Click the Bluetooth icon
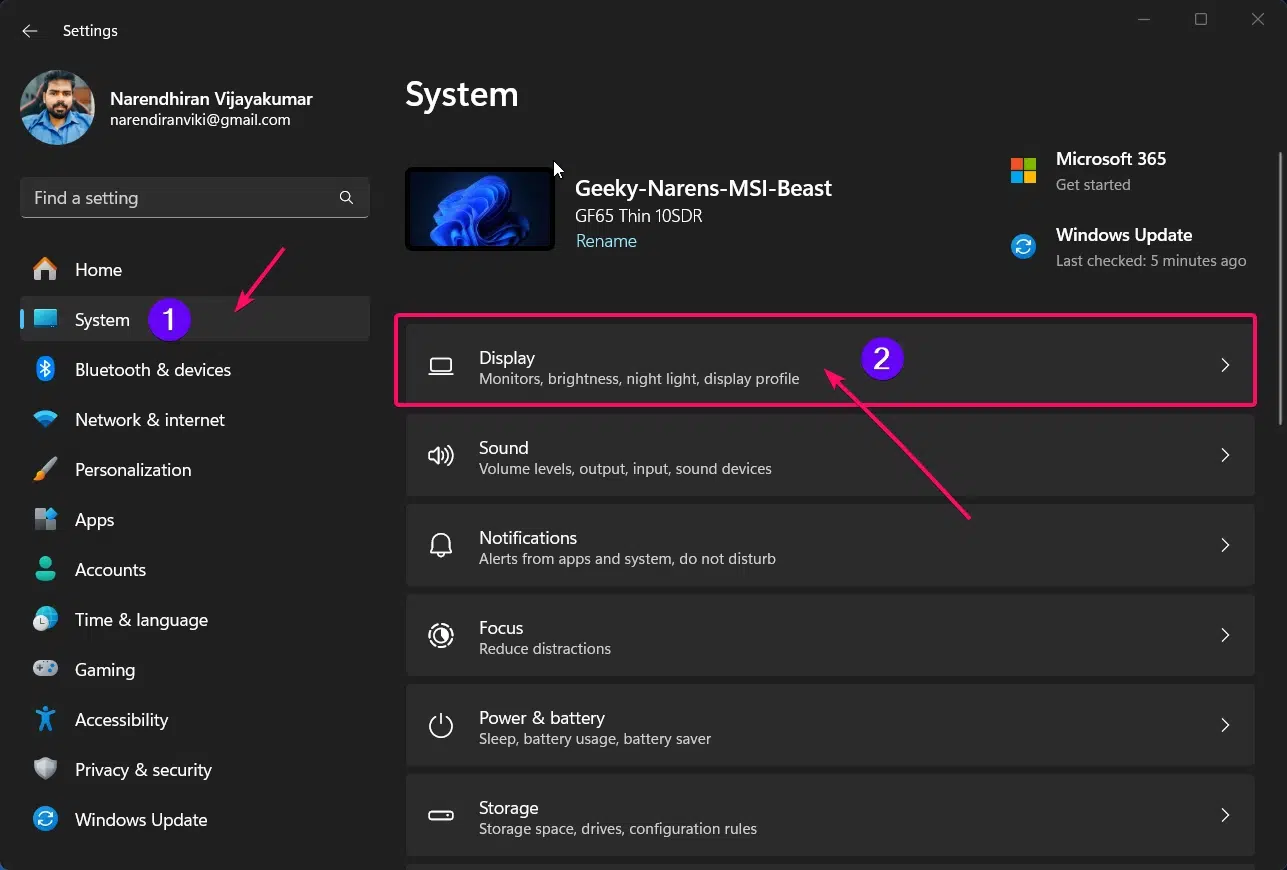Image resolution: width=1287 pixels, height=870 pixels. tap(45, 370)
